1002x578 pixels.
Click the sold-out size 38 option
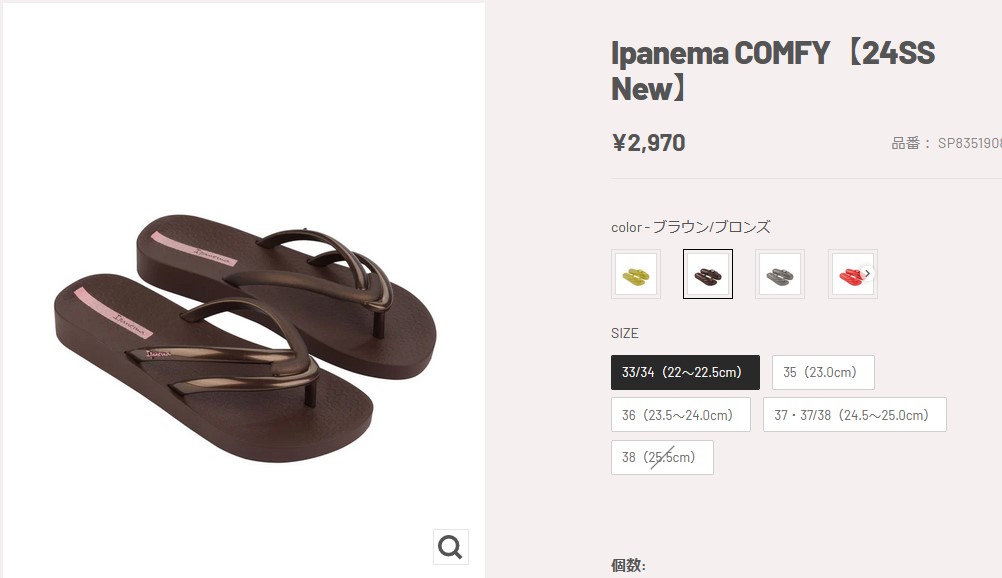[x=662, y=457]
